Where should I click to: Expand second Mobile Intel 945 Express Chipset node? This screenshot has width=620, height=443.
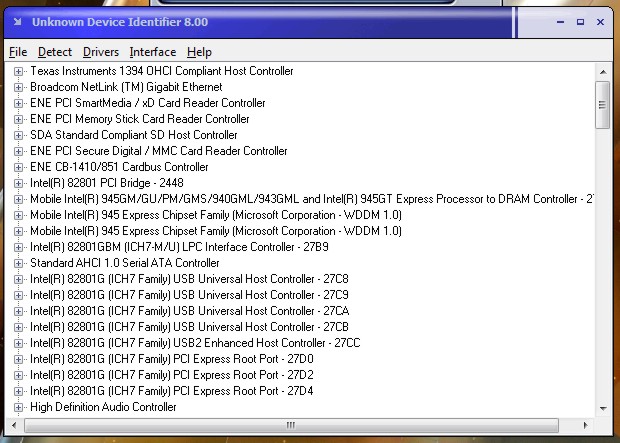click(18, 231)
